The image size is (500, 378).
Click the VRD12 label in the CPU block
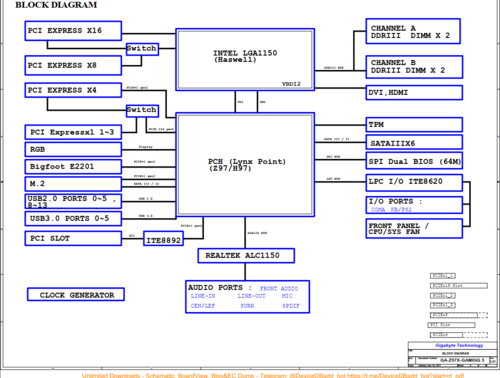[291, 84]
